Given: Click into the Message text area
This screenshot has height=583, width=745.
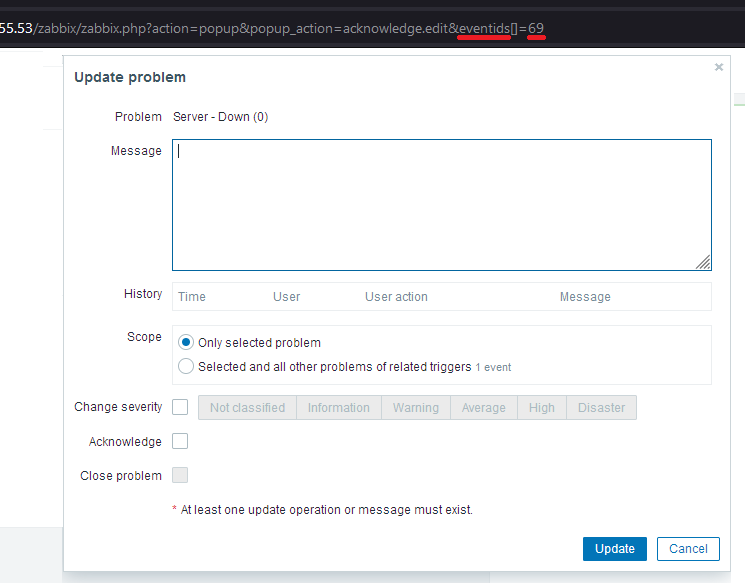Looking at the screenshot, I should point(441,205).
